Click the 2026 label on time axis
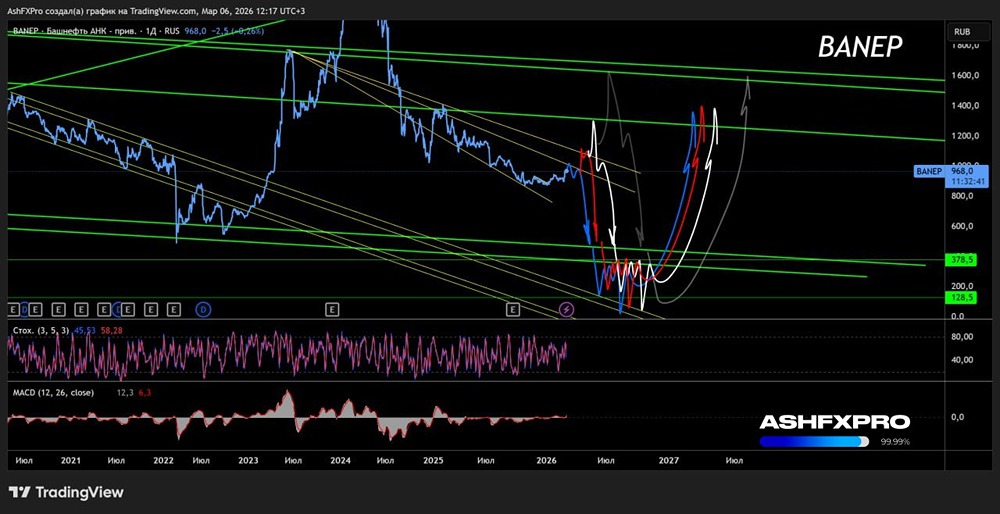Screen dimensions: 1000x514 [x=547, y=460]
